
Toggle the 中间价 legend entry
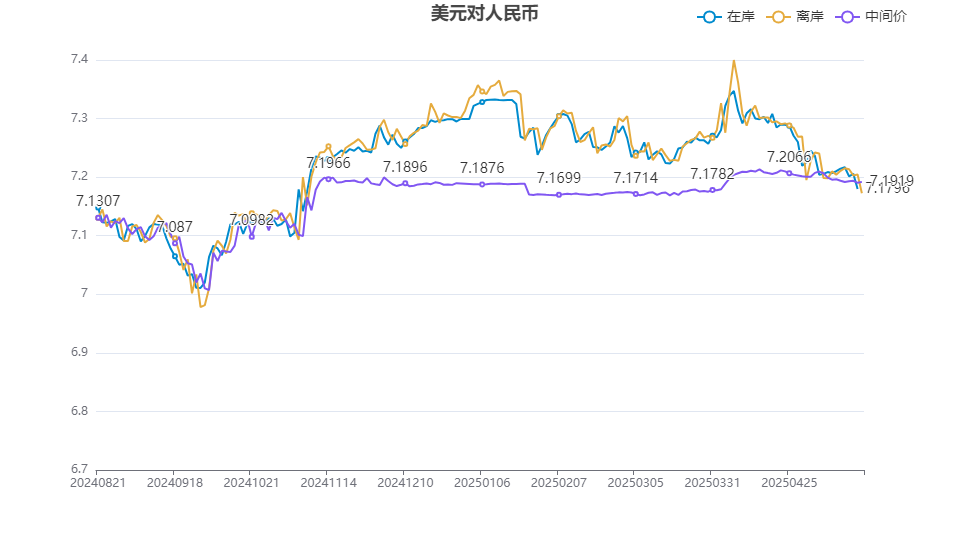(x=872, y=17)
